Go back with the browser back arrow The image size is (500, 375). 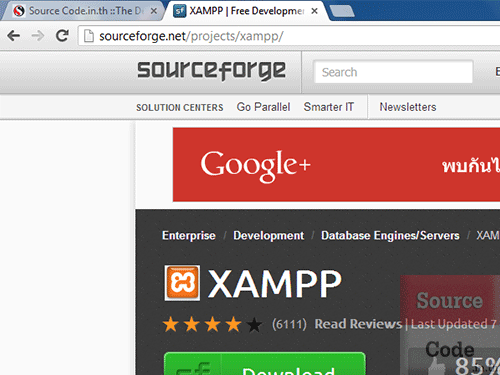pyautogui.click(x=14, y=36)
